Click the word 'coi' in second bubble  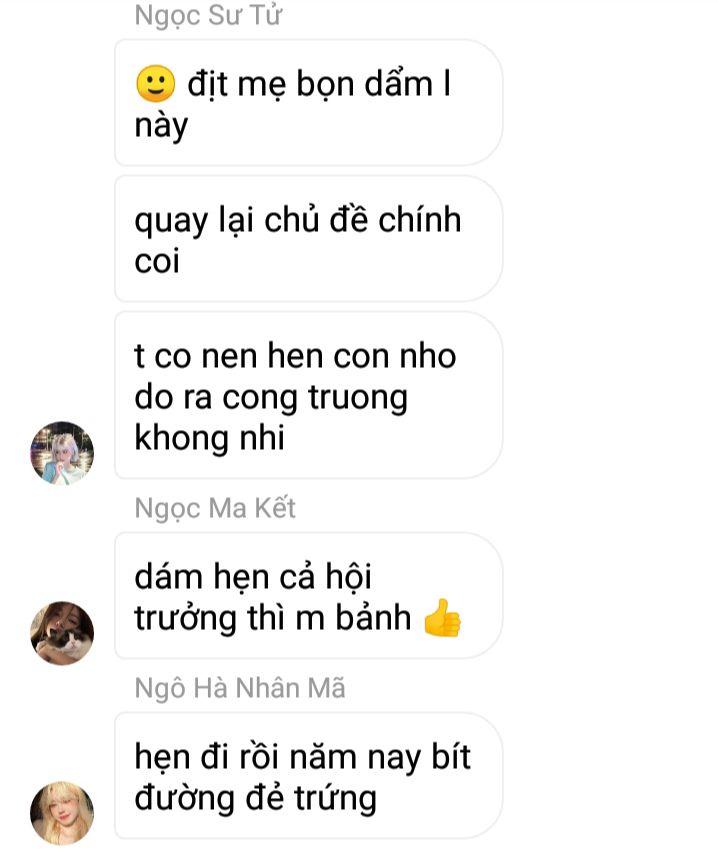coord(157,261)
